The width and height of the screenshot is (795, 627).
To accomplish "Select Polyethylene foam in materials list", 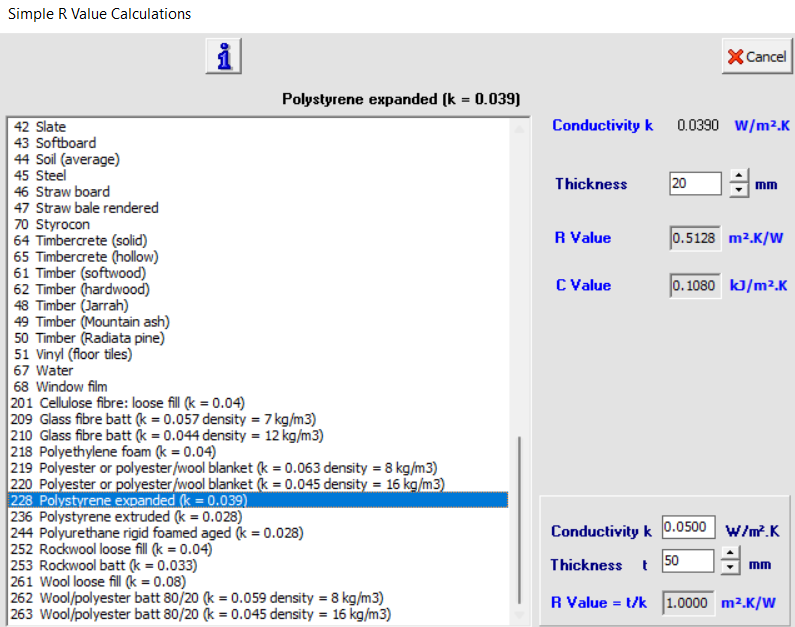I will point(127,452).
